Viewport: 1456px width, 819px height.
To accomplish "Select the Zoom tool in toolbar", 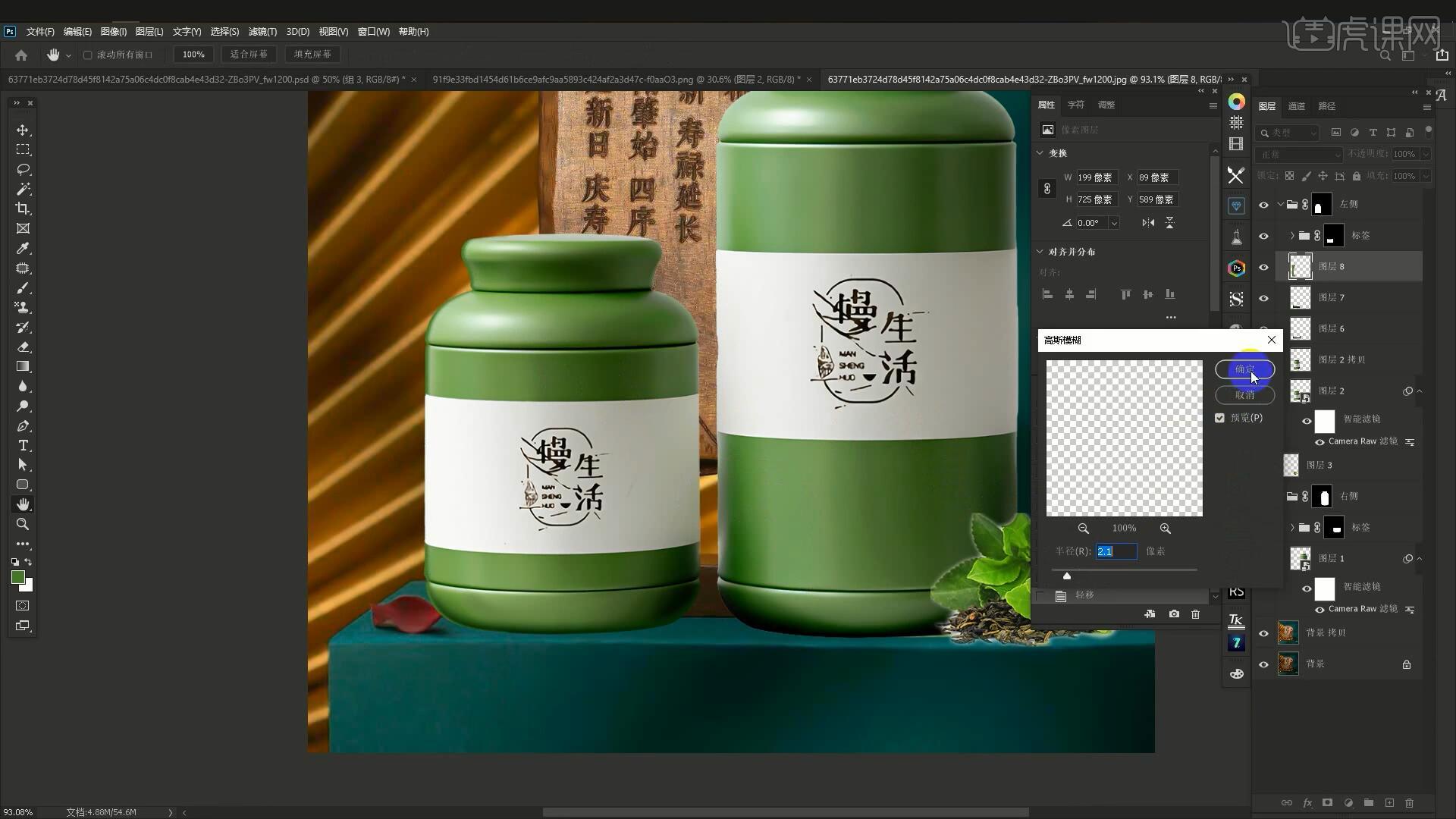I will click(23, 524).
